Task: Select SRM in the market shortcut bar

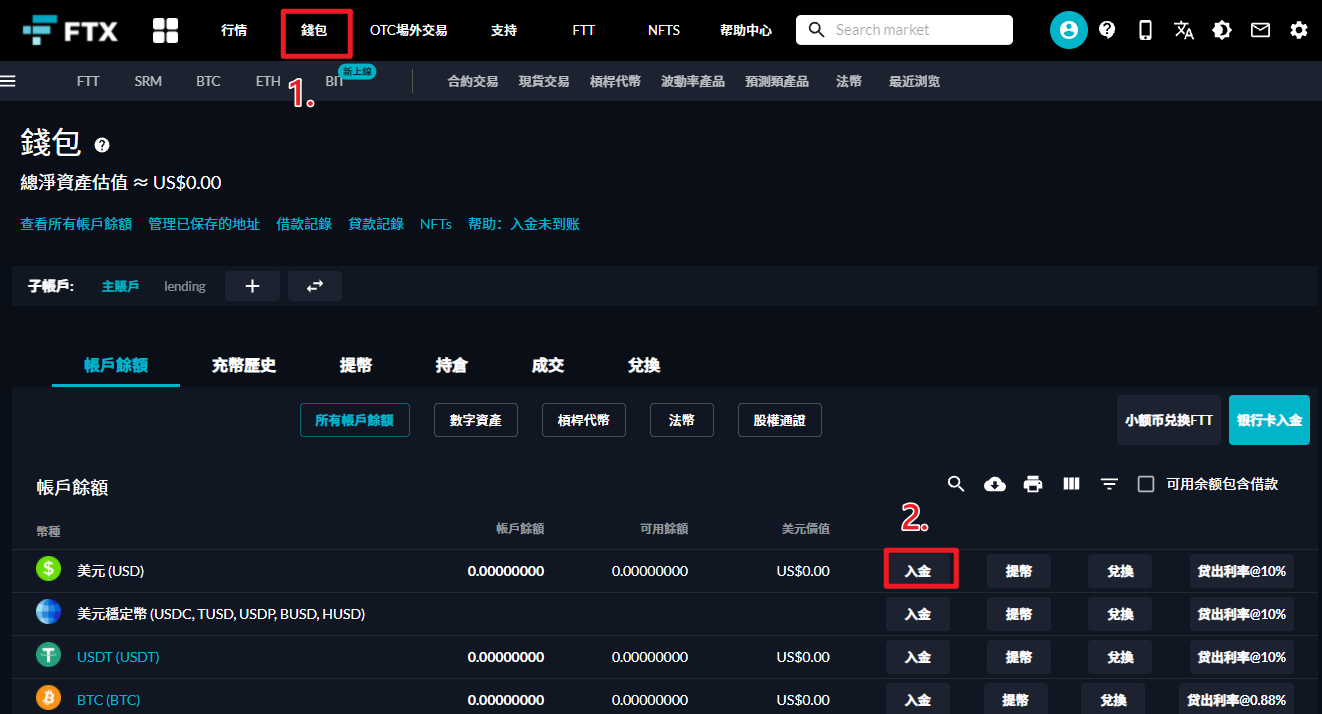Action: click(x=148, y=81)
